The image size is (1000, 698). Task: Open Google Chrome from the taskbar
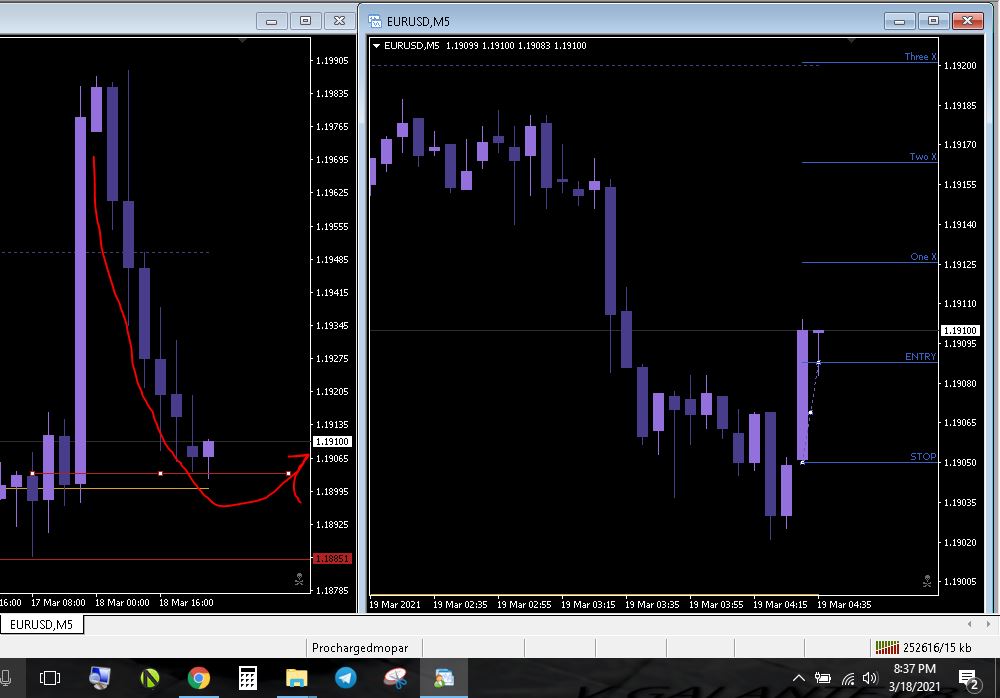pos(199,678)
